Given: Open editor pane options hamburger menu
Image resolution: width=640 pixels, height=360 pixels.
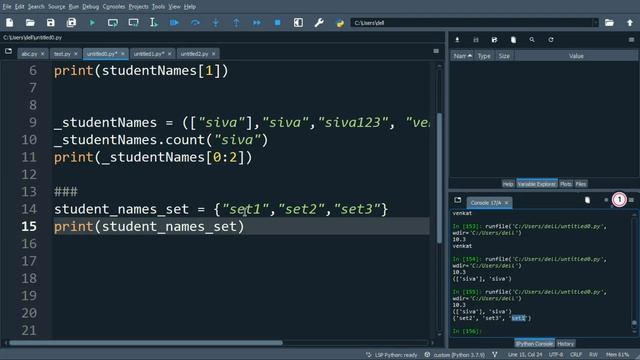Looking at the screenshot, I should point(436,51).
